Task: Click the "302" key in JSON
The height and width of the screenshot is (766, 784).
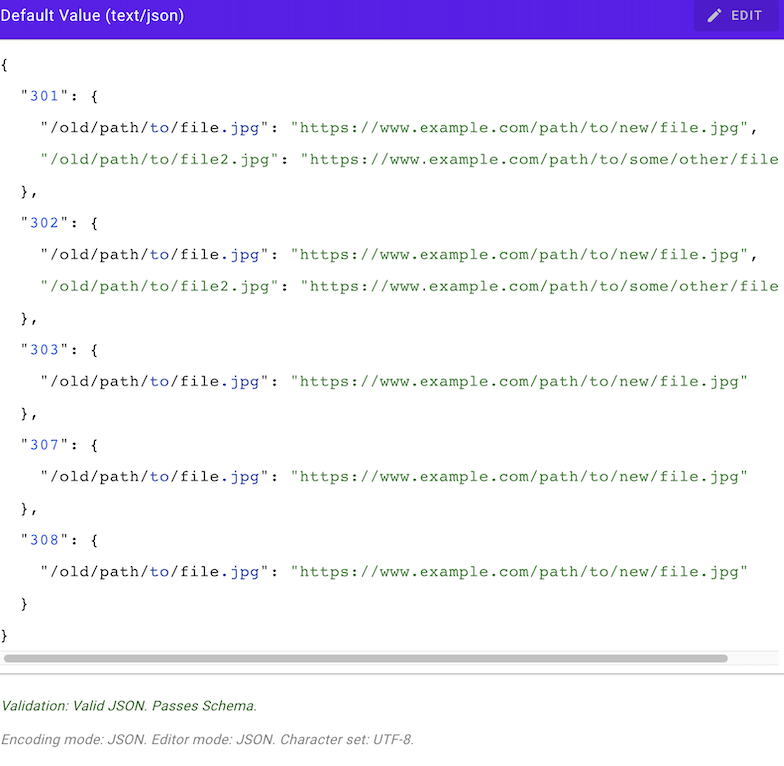Action: click(x=44, y=223)
